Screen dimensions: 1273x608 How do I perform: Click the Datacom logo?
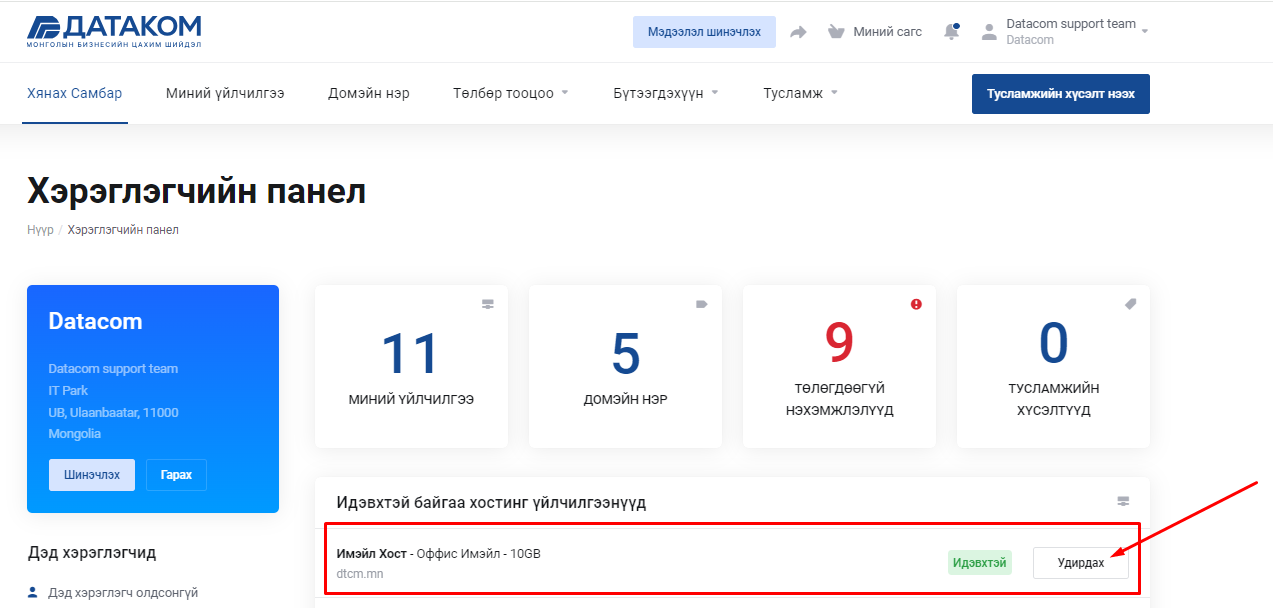(114, 32)
